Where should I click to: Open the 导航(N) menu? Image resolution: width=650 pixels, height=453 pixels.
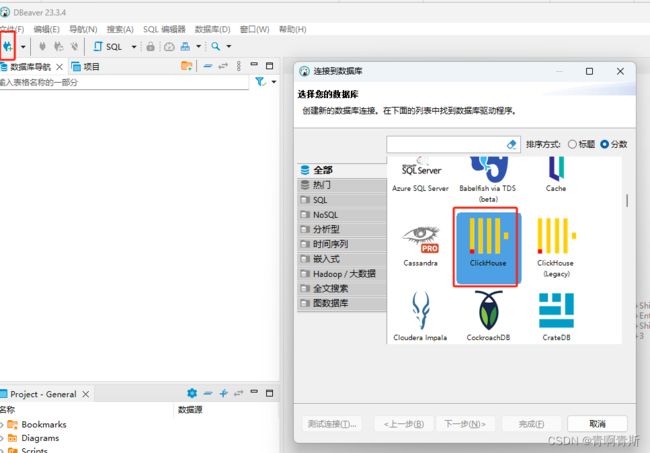[x=83, y=29]
